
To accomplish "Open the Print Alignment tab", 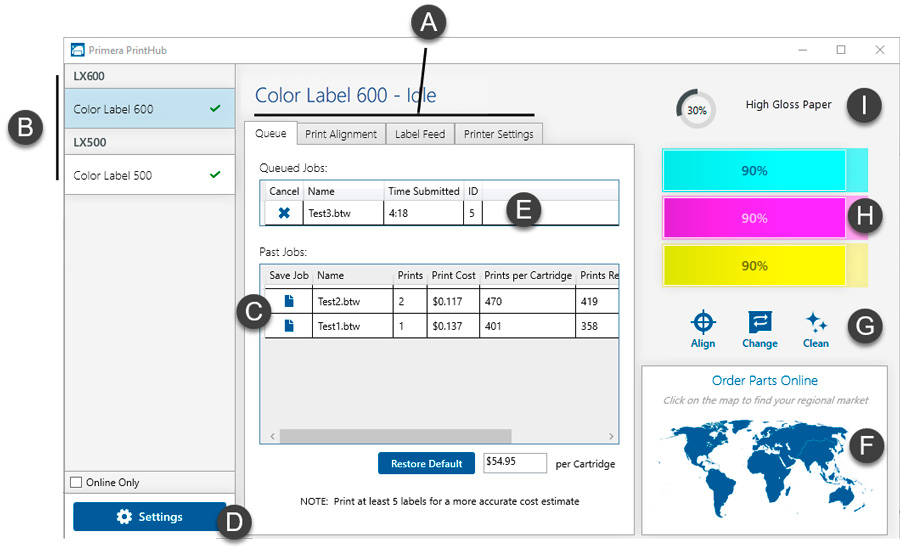I will (341, 134).
